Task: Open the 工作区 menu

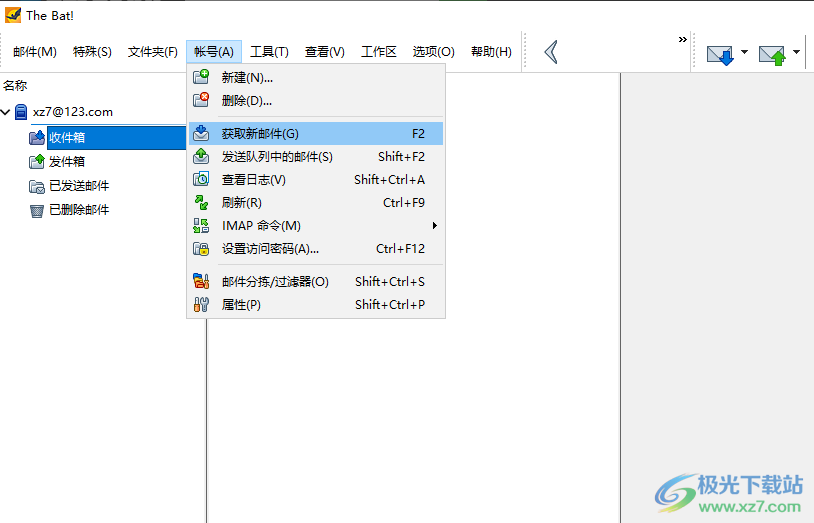Action: click(379, 52)
